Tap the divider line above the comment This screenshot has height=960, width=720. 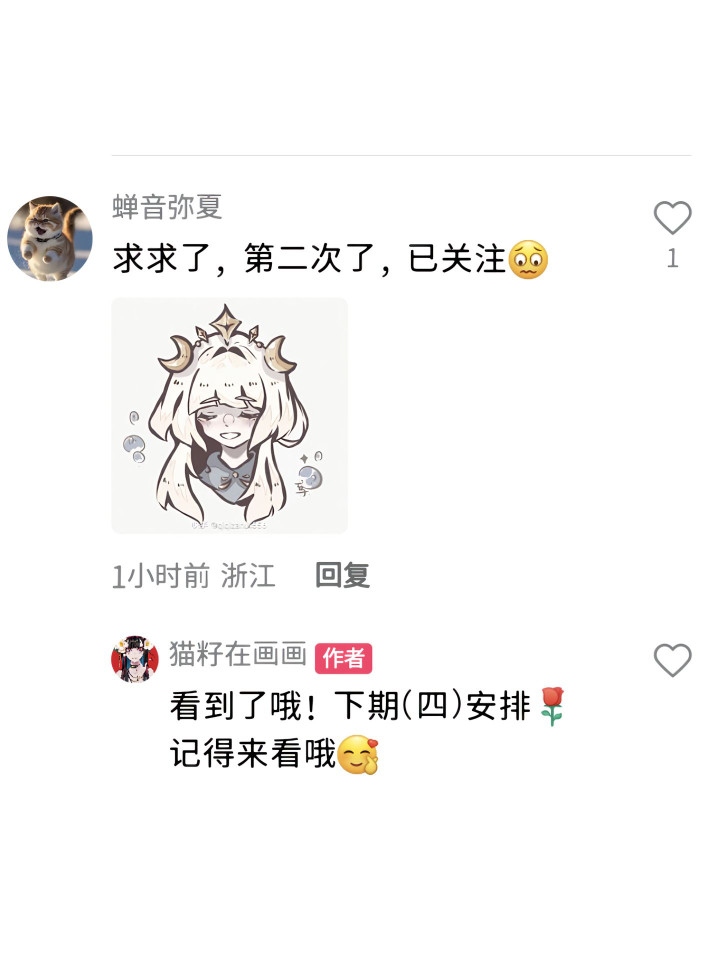click(402, 156)
